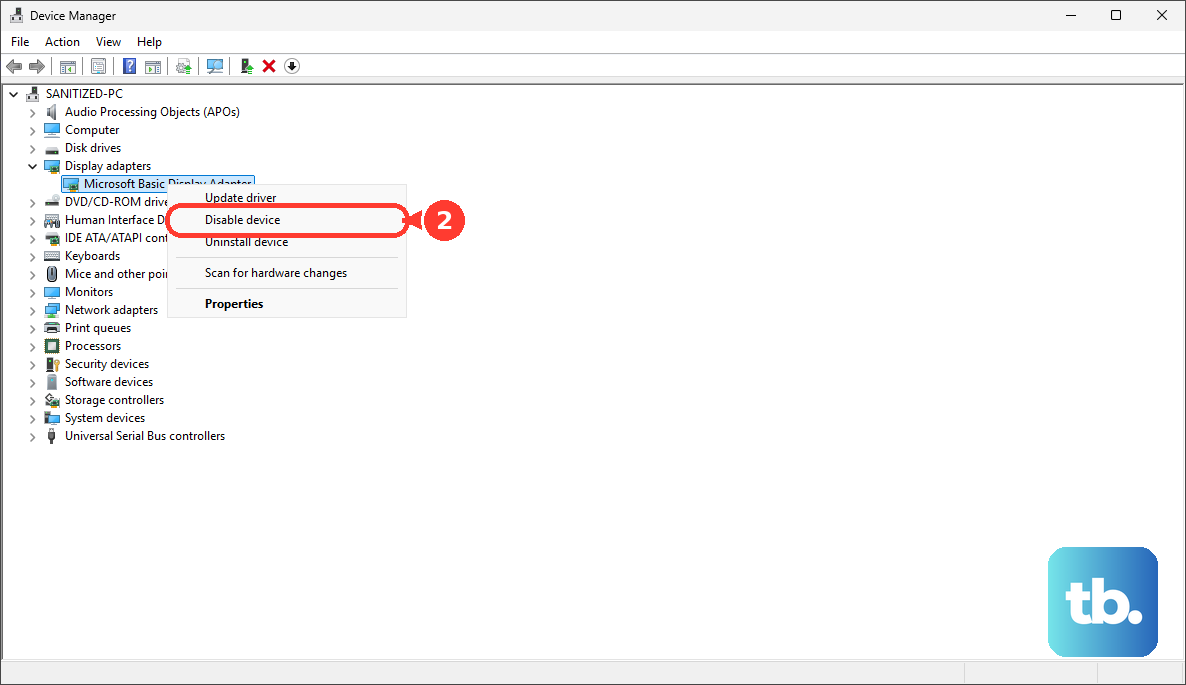The height and width of the screenshot is (685, 1186).
Task: Open the Help menu
Action: (x=149, y=42)
